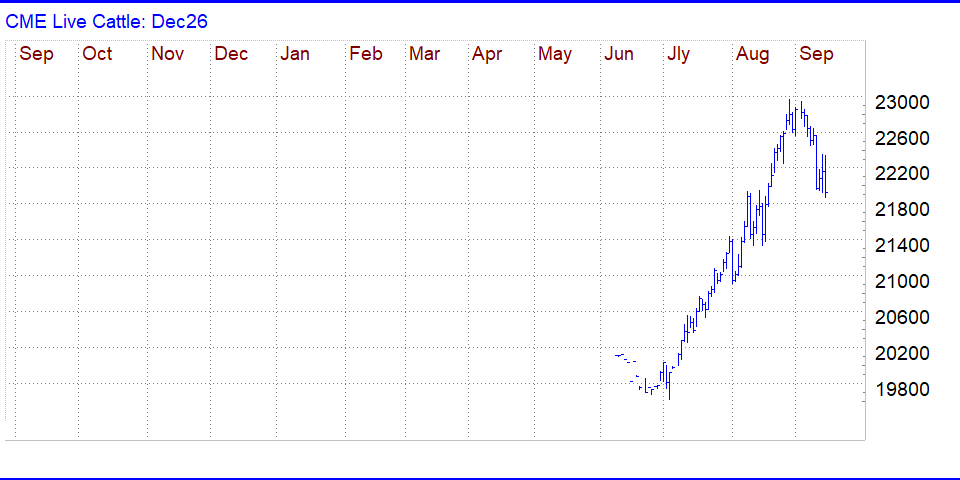
Task: Click the 'Oct' month label
Action: (x=97, y=54)
